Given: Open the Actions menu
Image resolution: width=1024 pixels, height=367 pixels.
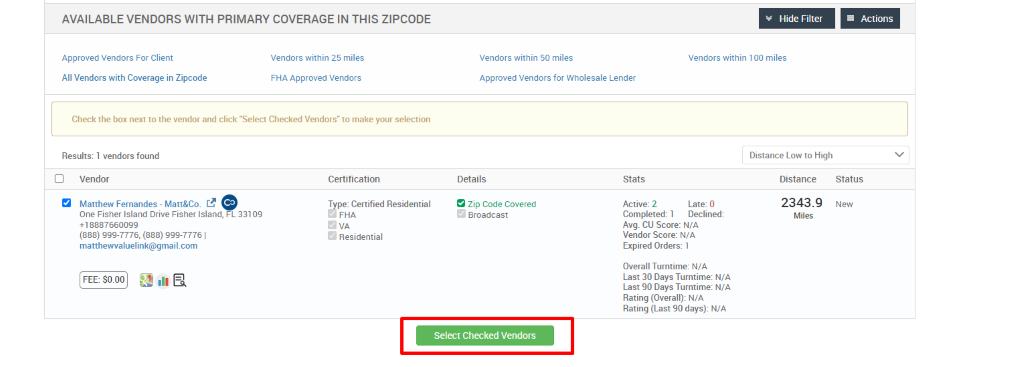Looking at the screenshot, I should (870, 18).
